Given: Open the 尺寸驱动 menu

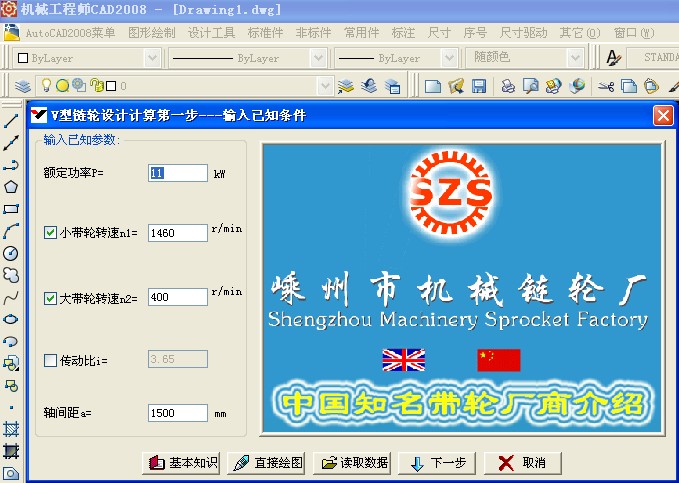Looking at the screenshot, I should (523, 33).
